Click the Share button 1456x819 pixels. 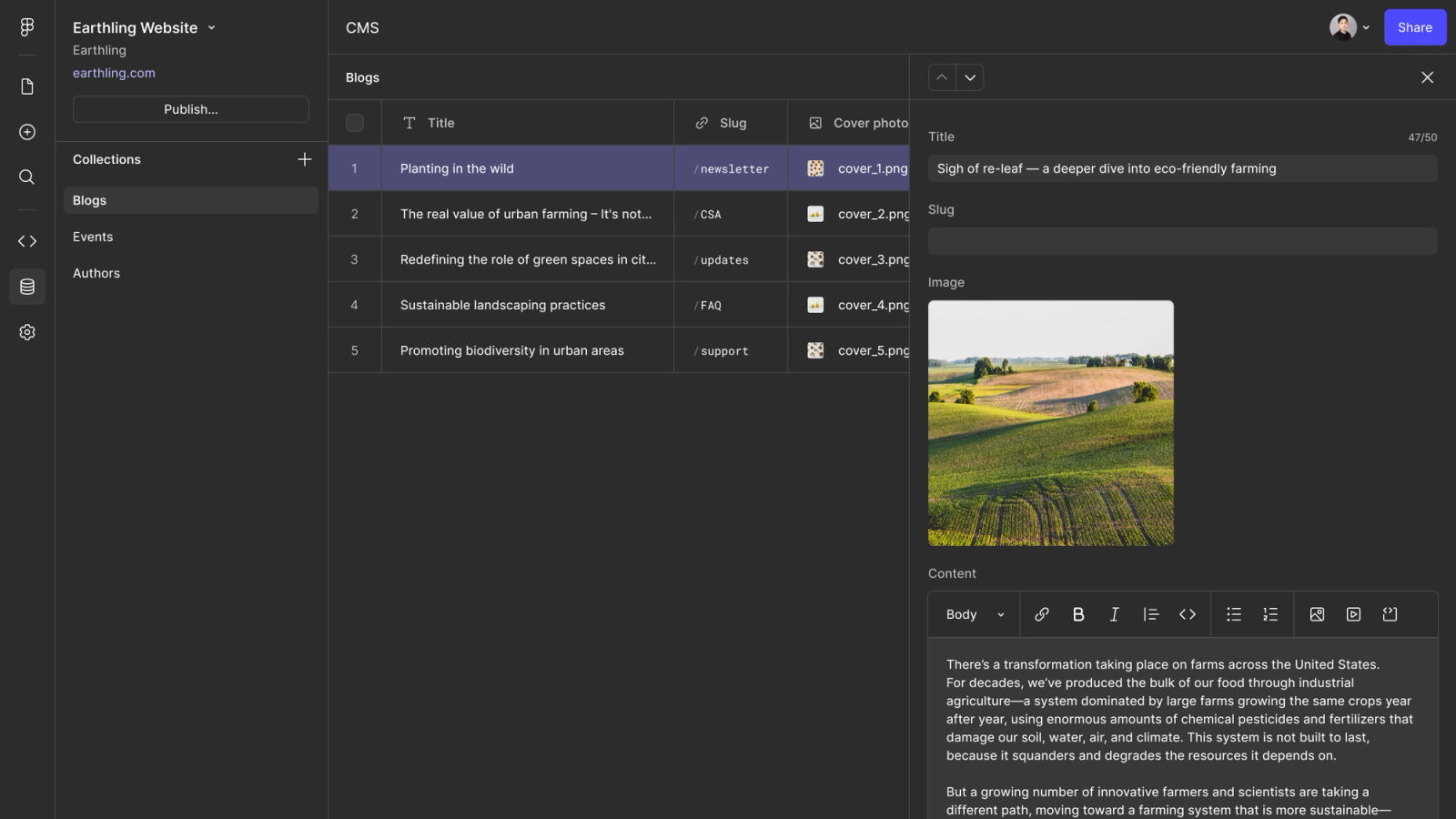pos(1415,27)
